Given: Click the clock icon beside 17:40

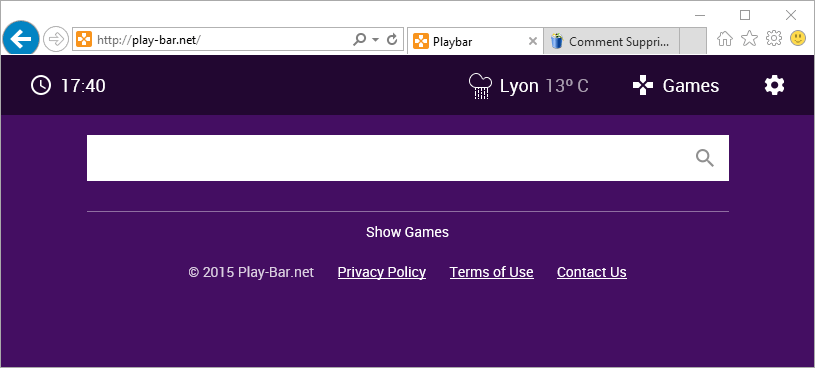Looking at the screenshot, I should (x=41, y=85).
